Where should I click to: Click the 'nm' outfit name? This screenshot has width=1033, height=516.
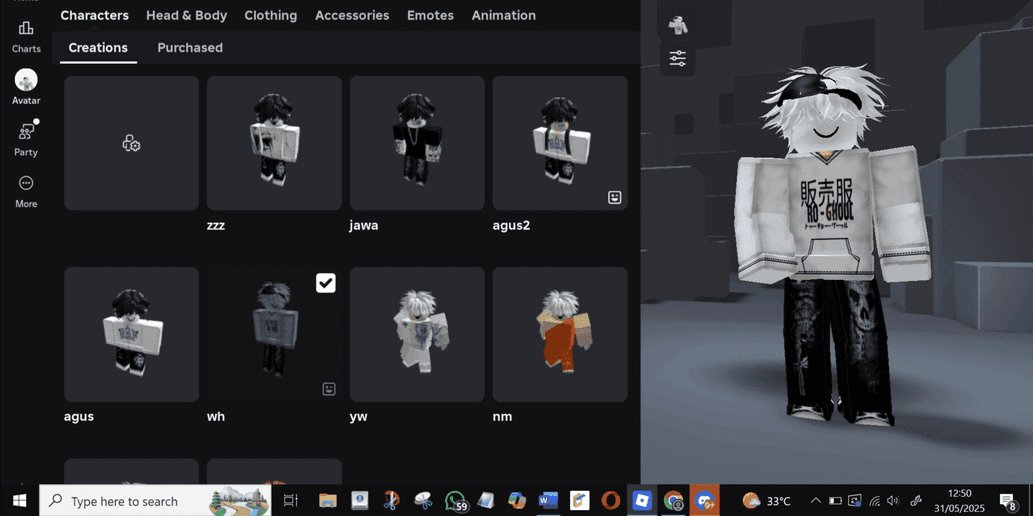click(x=502, y=416)
